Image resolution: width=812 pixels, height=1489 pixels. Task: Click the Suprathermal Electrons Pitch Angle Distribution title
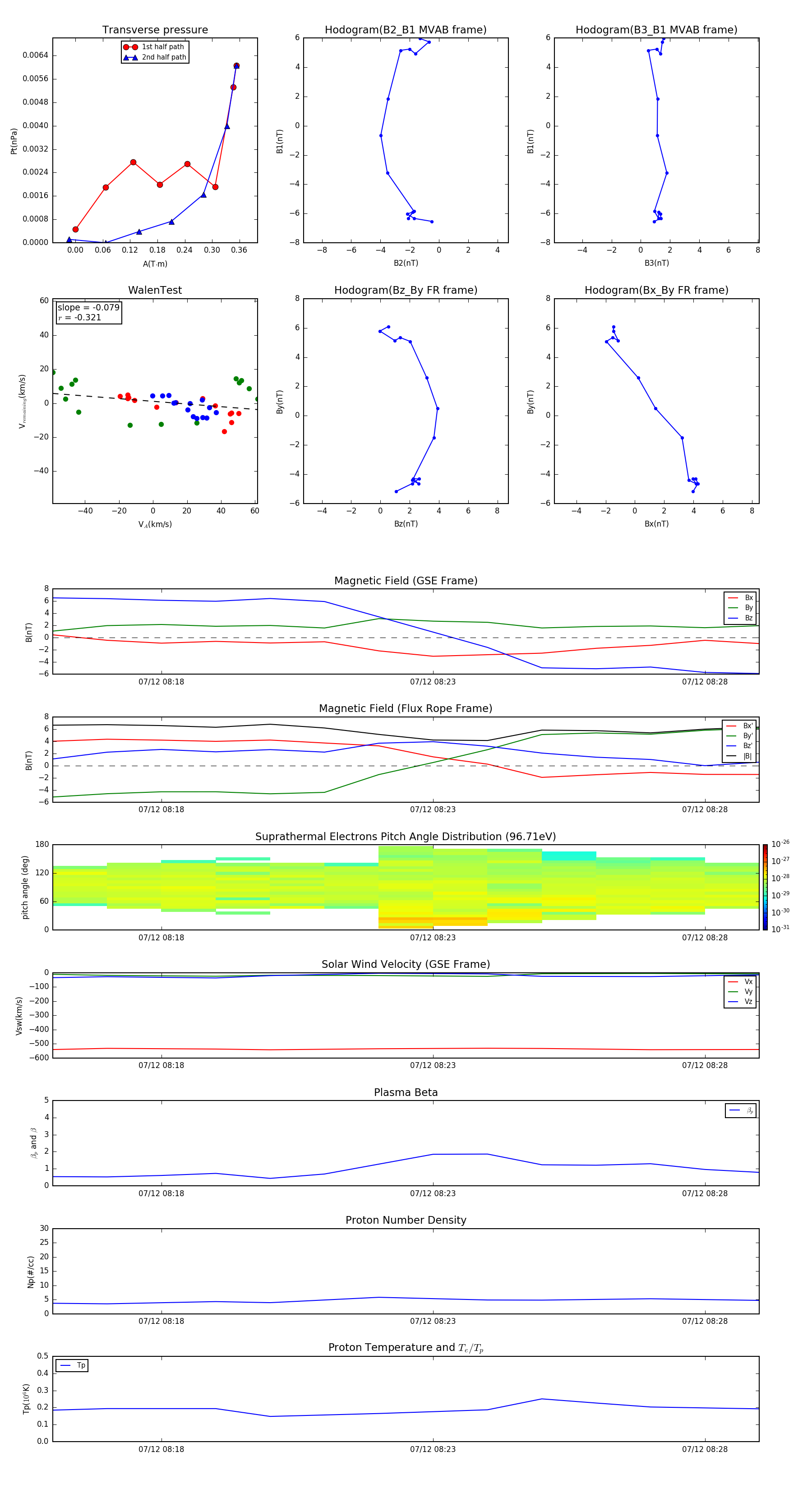(406, 837)
